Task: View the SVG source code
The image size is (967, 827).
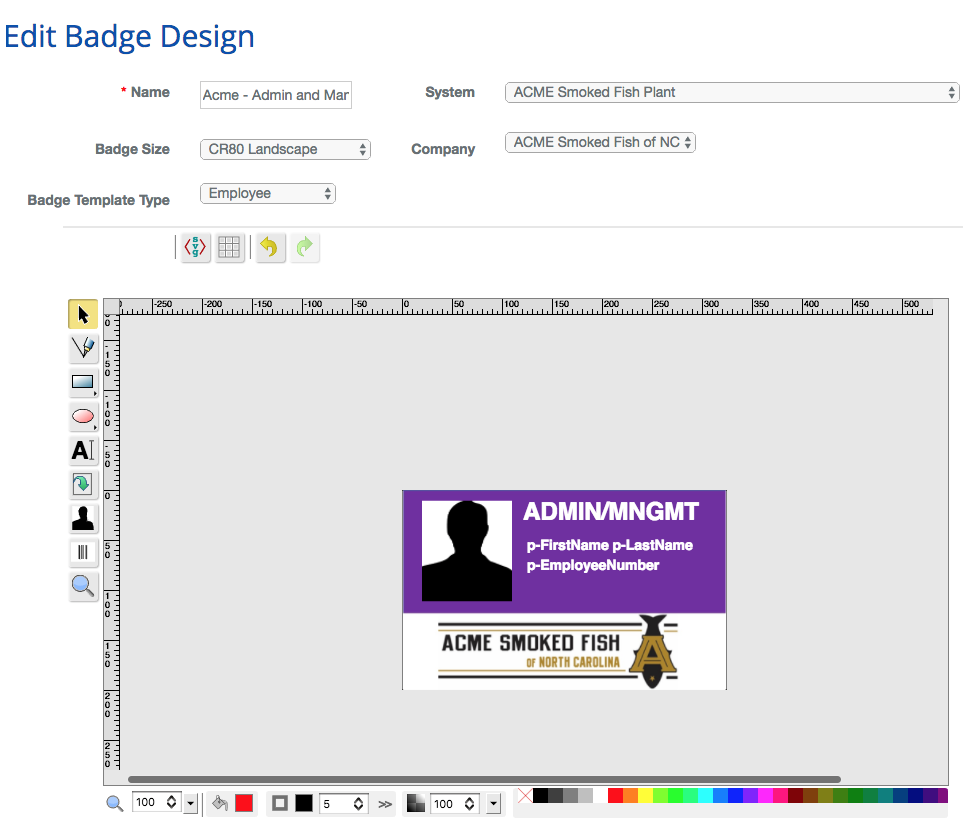Action: tap(194, 247)
